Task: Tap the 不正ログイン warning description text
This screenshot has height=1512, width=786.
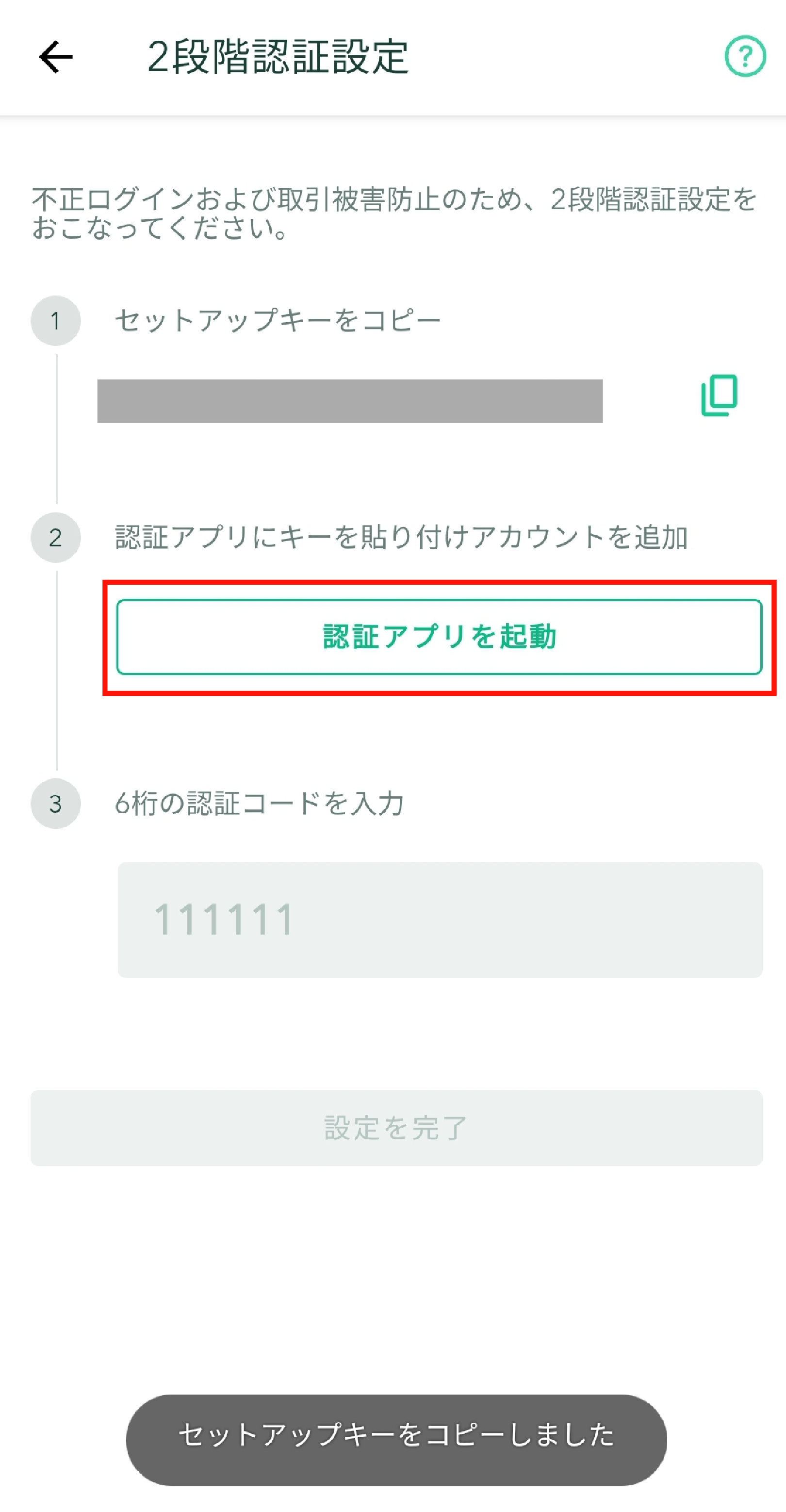Action: [394, 214]
